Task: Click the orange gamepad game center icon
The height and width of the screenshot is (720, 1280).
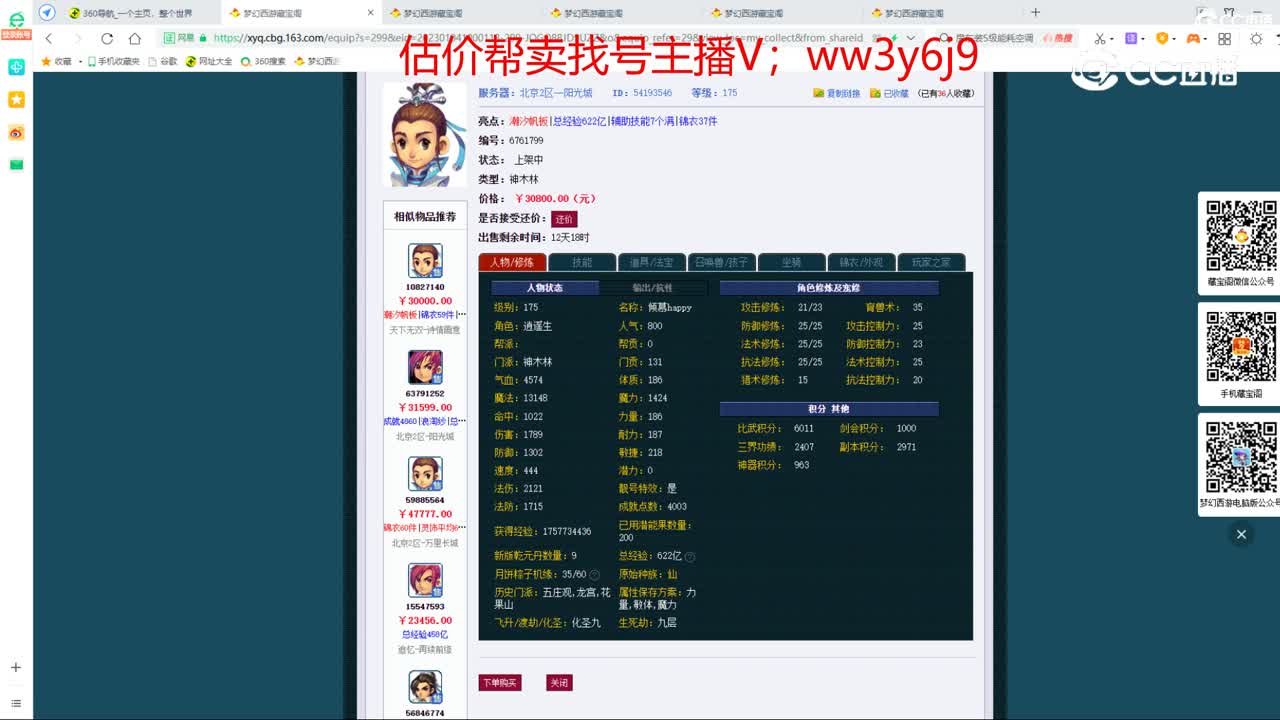Action: (x=1193, y=39)
